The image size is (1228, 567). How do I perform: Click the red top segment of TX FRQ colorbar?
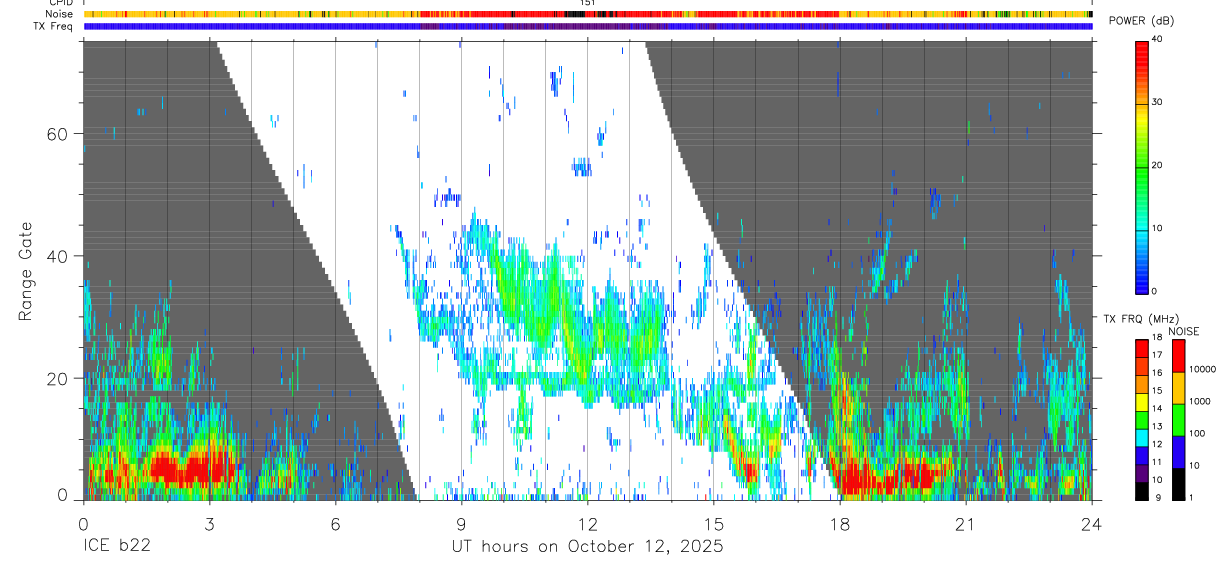(1142, 348)
